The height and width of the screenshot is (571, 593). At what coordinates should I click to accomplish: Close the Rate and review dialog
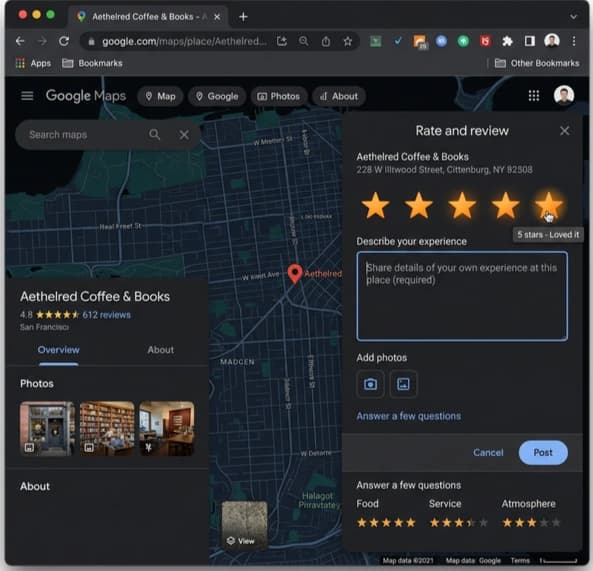click(564, 131)
